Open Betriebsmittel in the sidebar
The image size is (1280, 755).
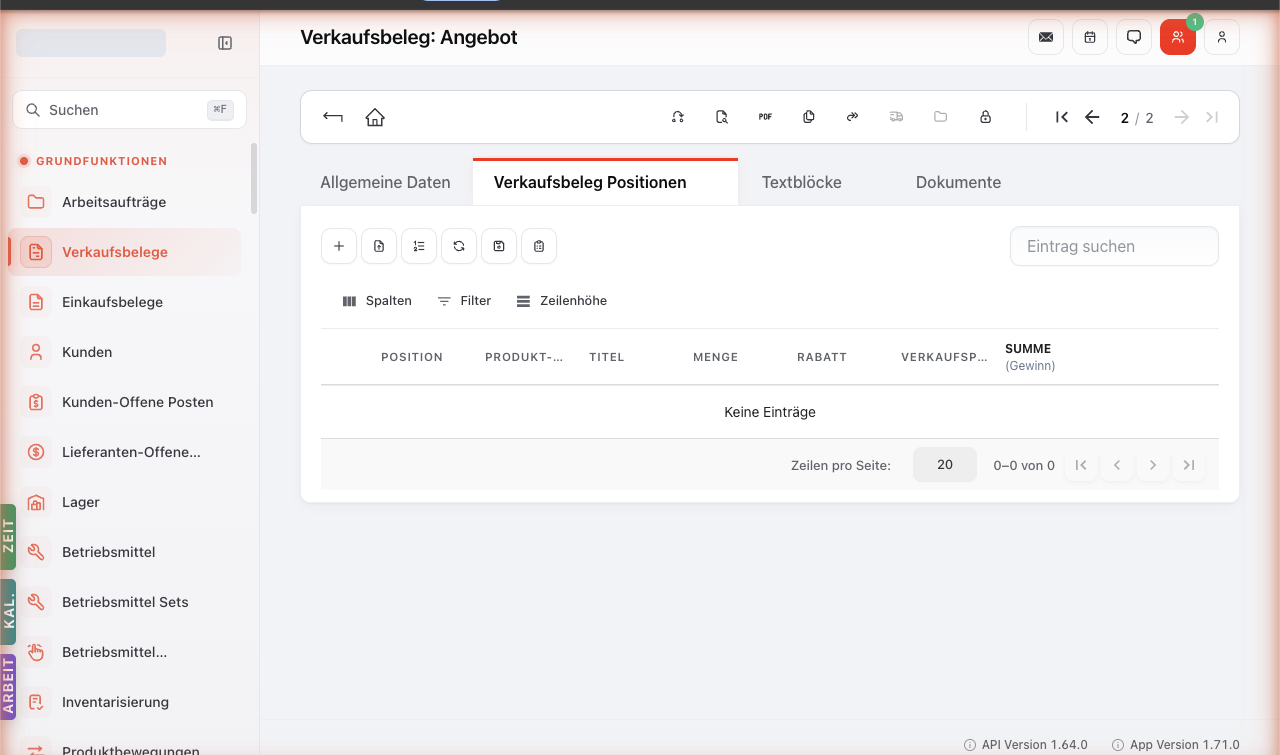tap(125, 552)
